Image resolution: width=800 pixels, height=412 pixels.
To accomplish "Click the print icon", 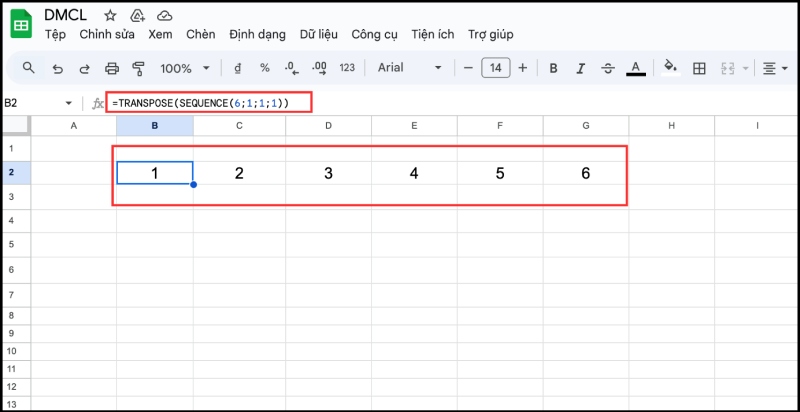I will [112, 68].
